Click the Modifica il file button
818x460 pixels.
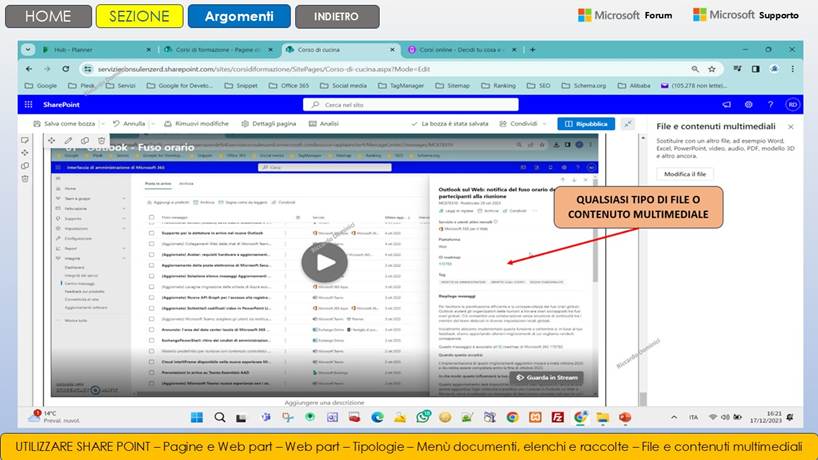tap(685, 174)
